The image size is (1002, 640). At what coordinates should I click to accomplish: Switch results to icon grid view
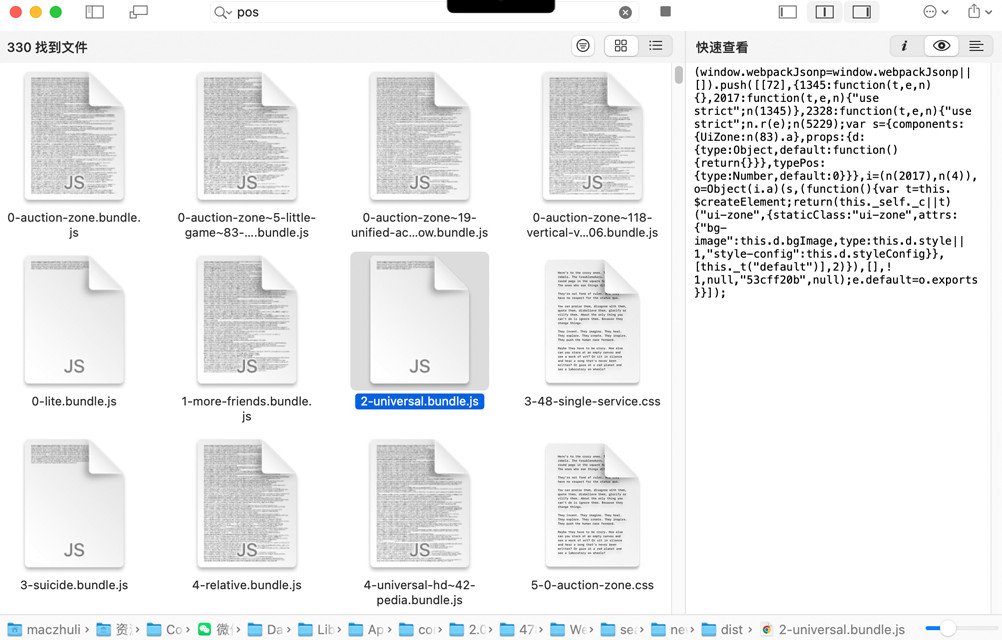tap(620, 45)
